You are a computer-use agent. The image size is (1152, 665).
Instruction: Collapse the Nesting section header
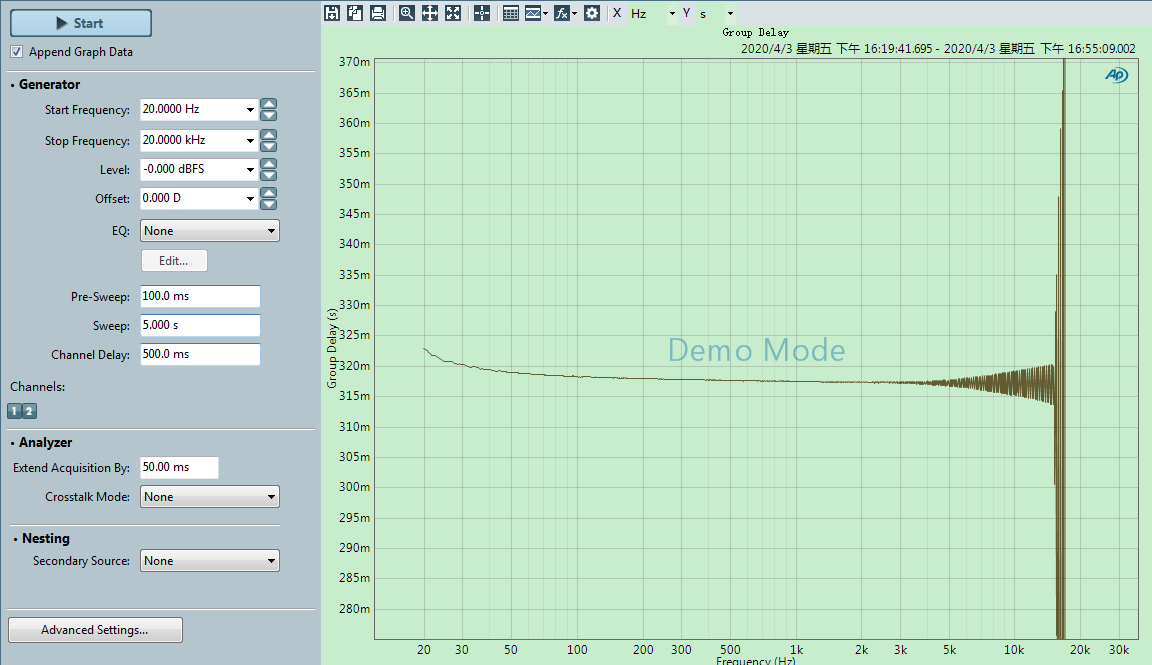(42, 539)
